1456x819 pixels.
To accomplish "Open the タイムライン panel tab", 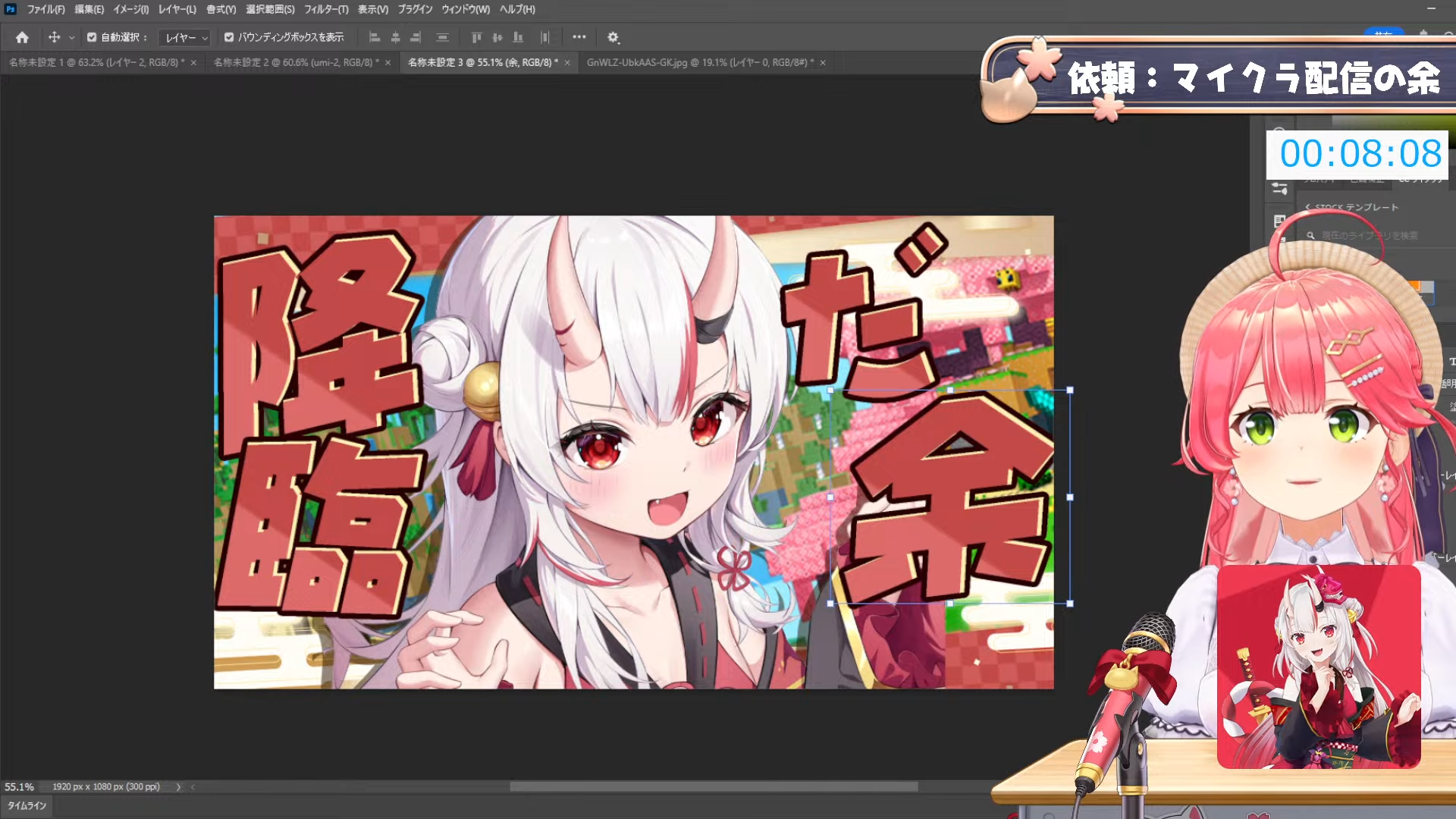I will 27,805.
